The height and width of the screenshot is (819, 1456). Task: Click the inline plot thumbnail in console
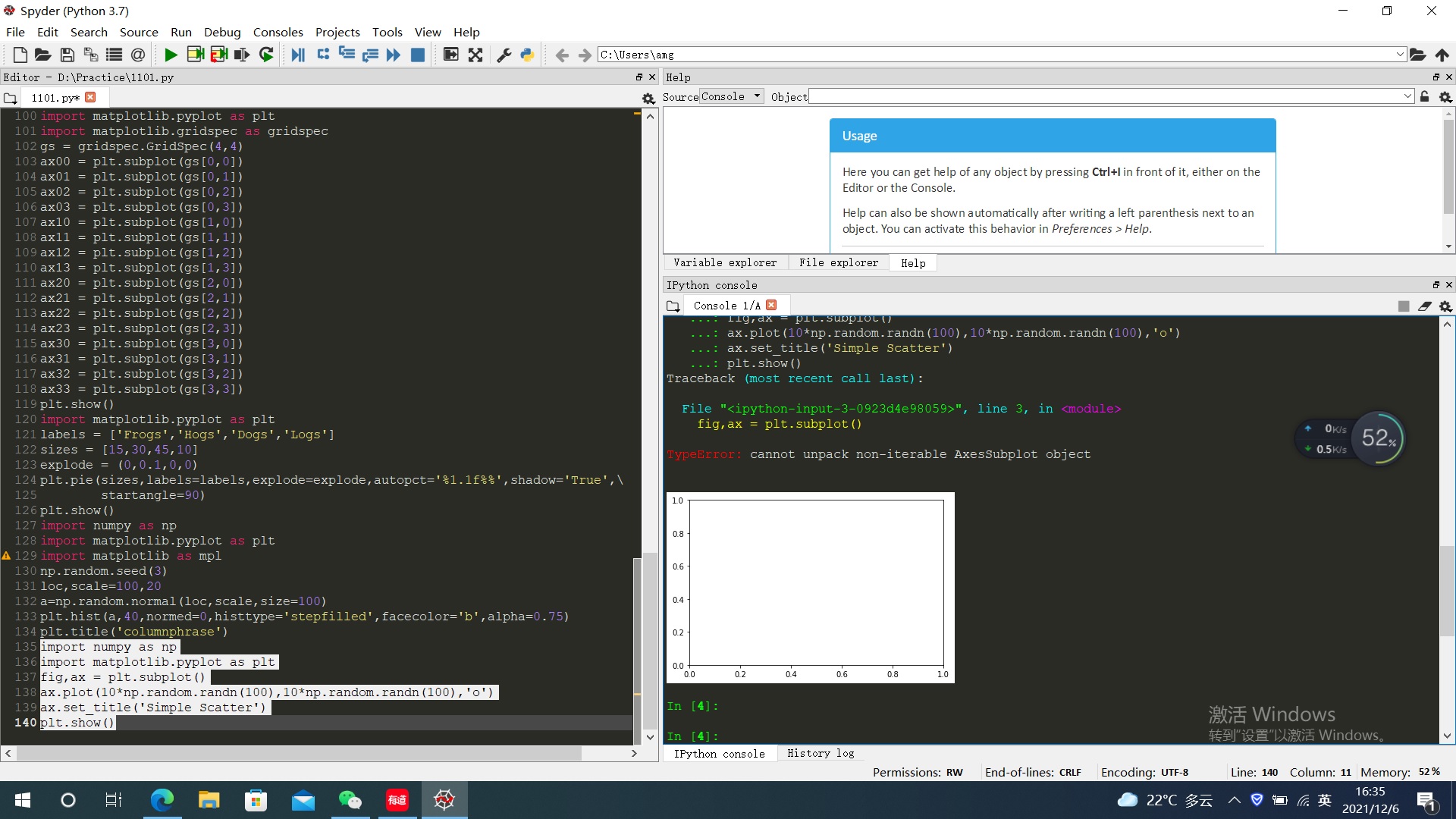[810, 588]
